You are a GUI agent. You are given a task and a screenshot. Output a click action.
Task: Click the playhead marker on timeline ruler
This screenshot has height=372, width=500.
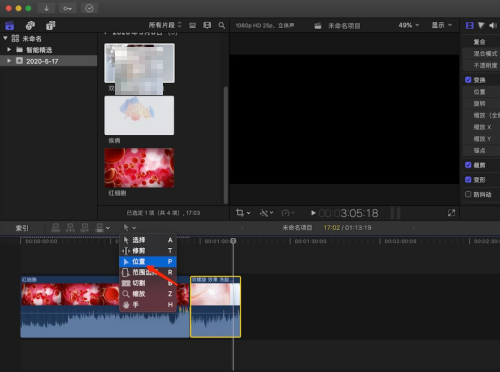click(x=233, y=241)
